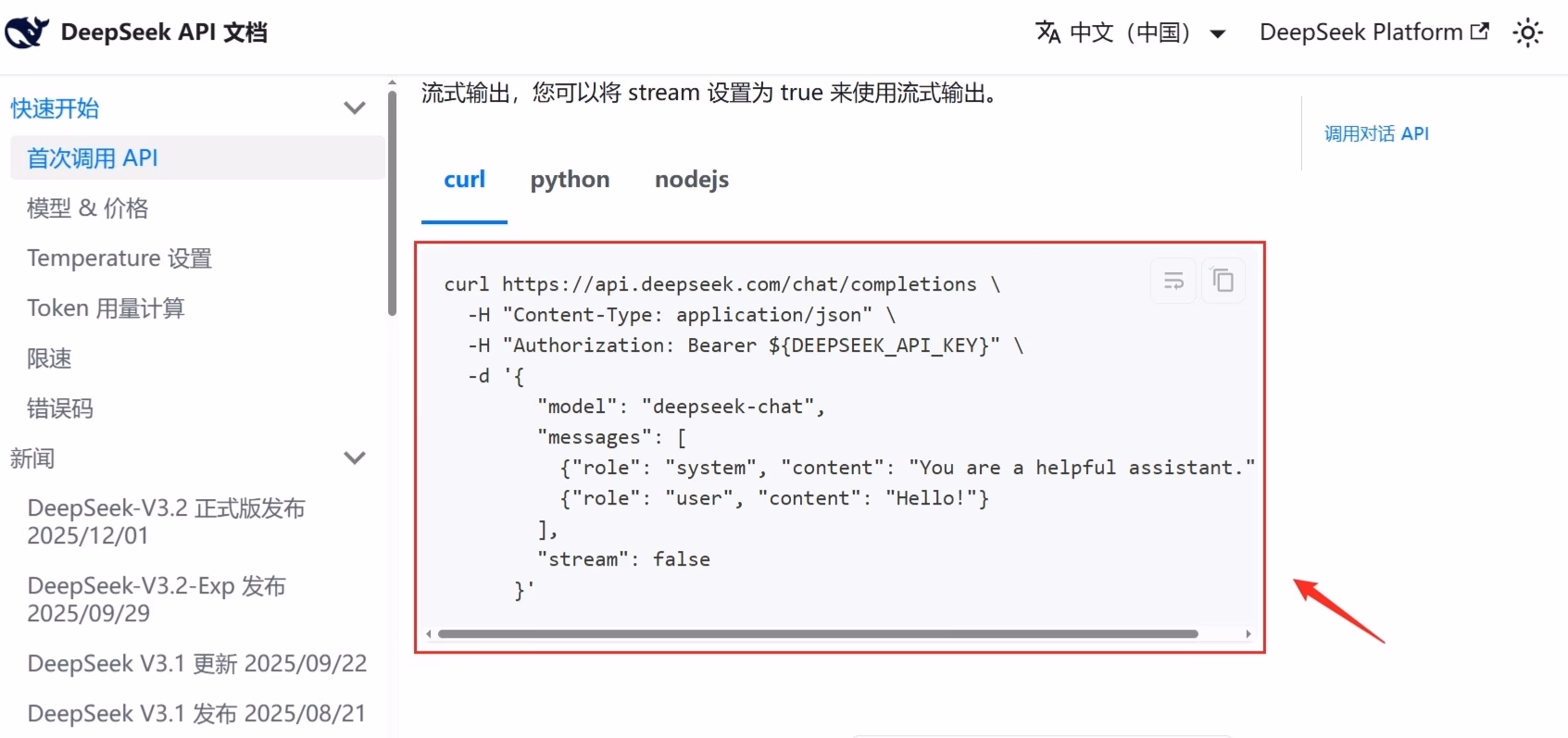
Task: Switch to the nodejs code tab
Action: 692,180
